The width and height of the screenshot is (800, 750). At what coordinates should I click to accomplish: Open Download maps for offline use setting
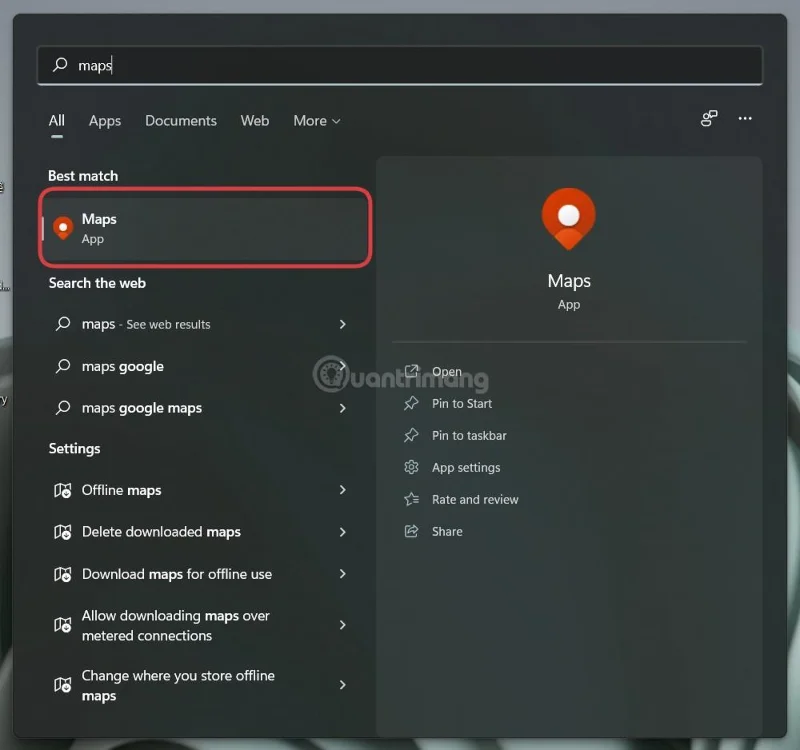pos(201,574)
